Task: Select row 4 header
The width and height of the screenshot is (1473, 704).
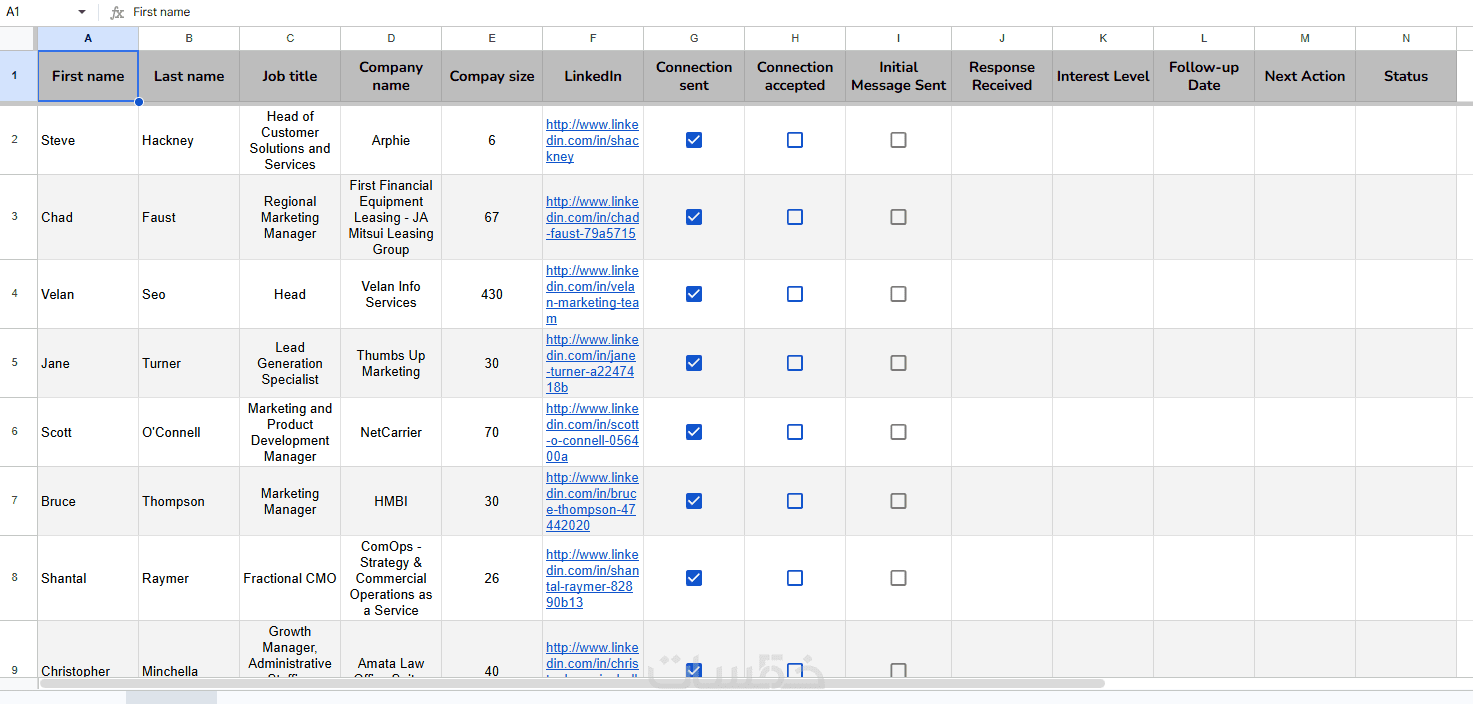Action: click(x=14, y=294)
